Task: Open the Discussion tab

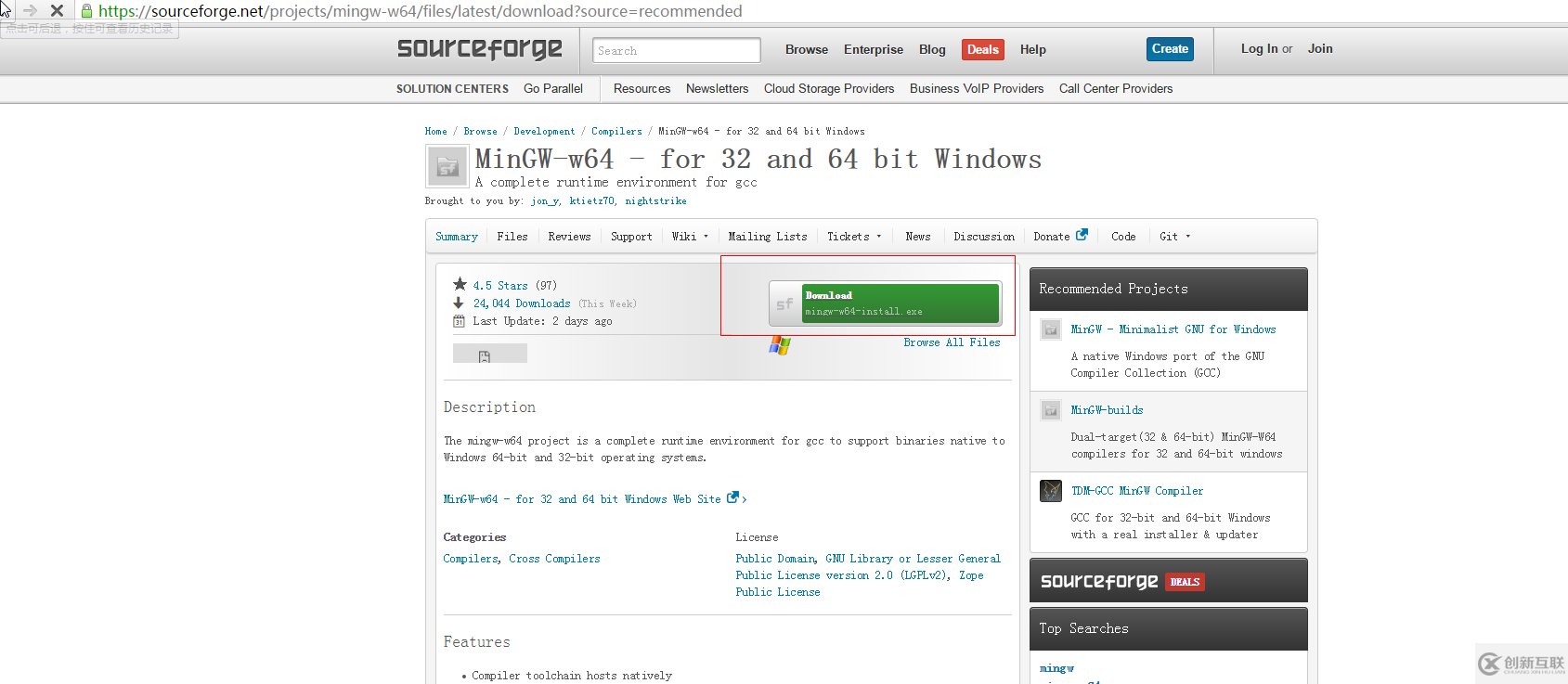Action: (984, 237)
